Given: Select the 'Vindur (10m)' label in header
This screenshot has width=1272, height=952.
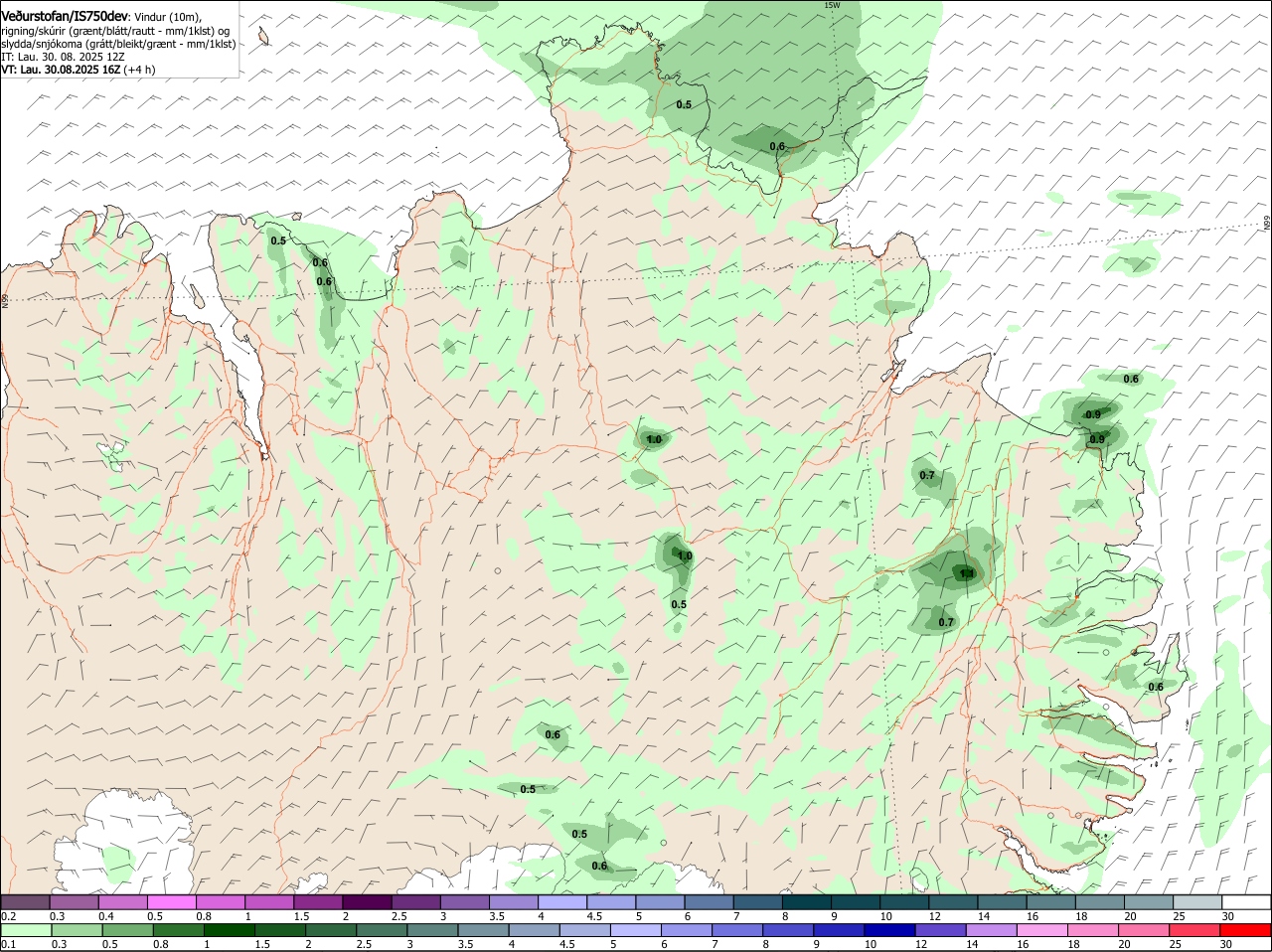Looking at the screenshot, I should pyautogui.click(x=167, y=18).
